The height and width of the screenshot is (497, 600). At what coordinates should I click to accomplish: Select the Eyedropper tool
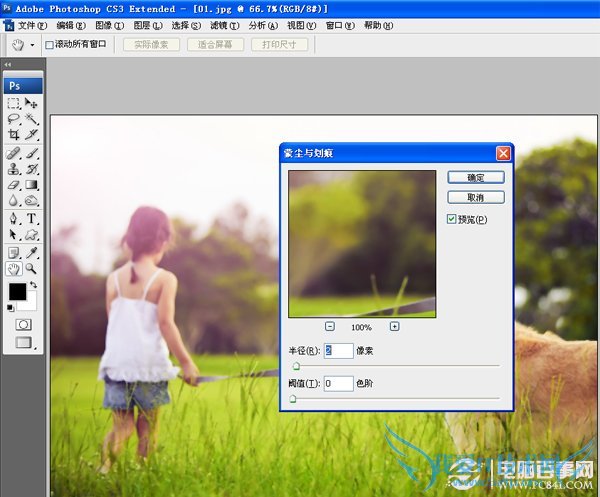tap(31, 253)
